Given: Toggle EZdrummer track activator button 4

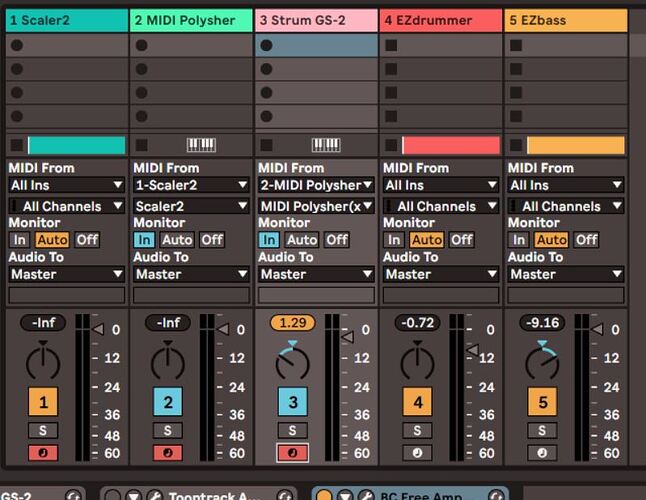Looking at the screenshot, I should pyautogui.click(x=417, y=402).
